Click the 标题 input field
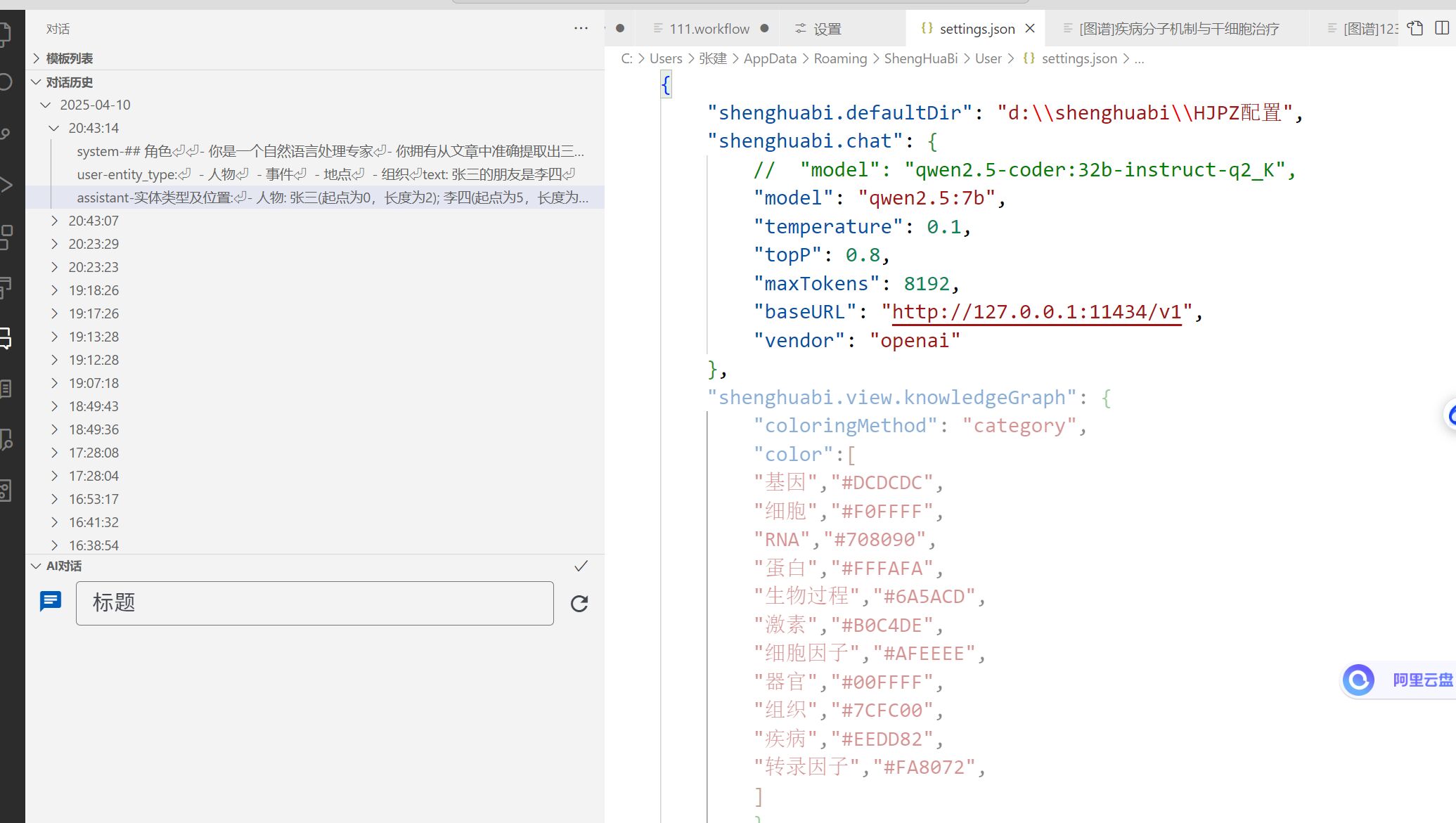Screen dimensions: 1456x823 [314, 603]
